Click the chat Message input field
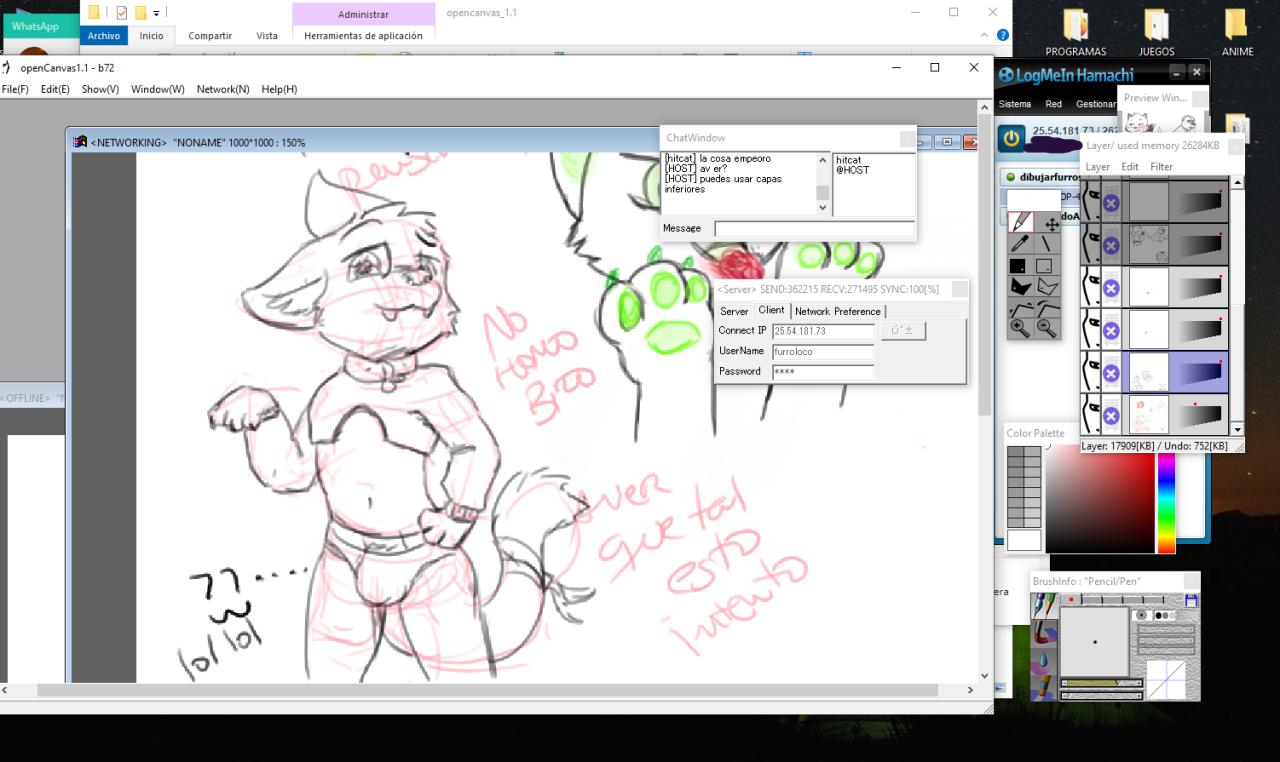Viewport: 1280px width, 762px height. click(x=814, y=229)
